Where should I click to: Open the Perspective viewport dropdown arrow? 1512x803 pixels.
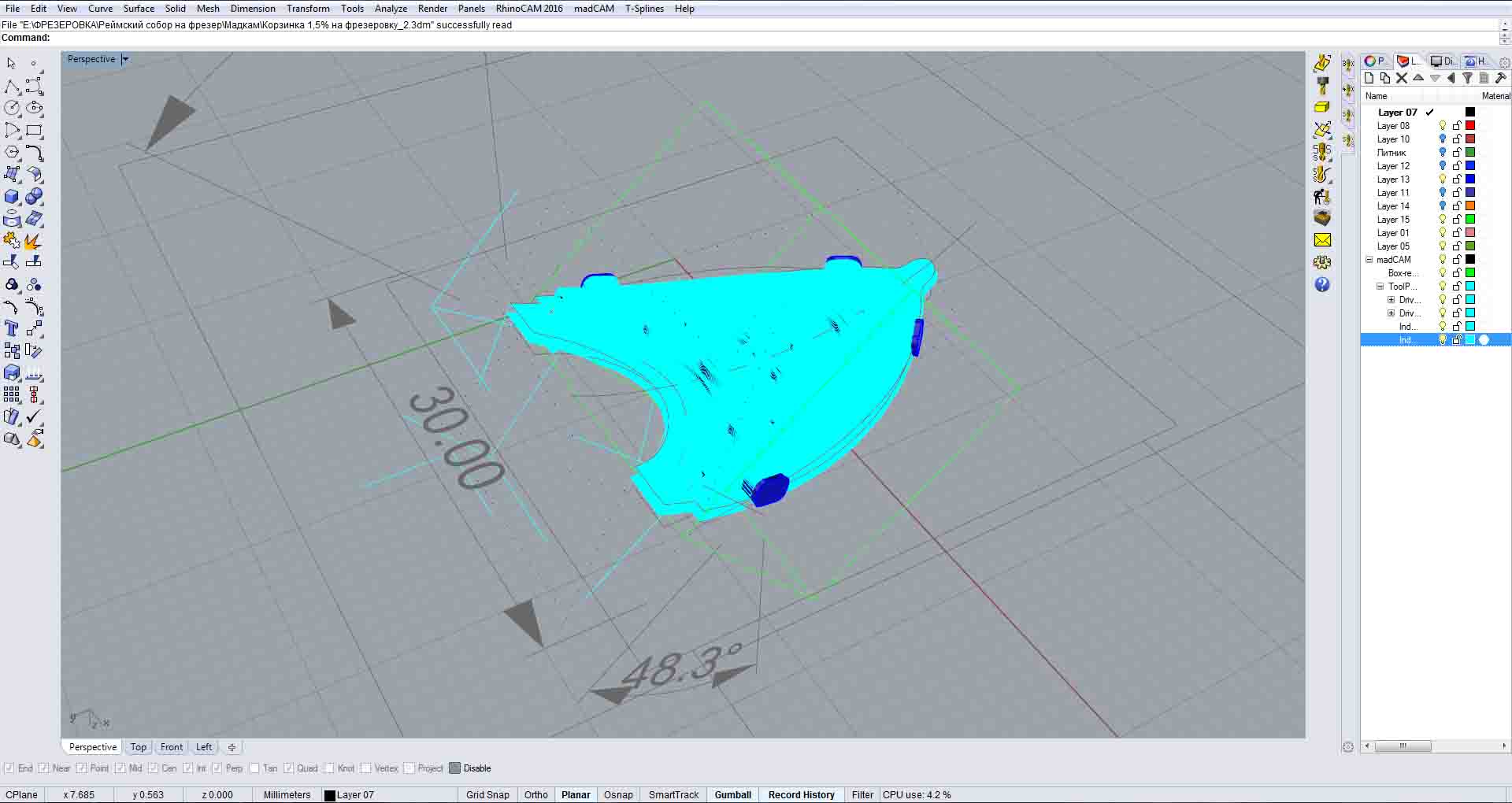(125, 59)
